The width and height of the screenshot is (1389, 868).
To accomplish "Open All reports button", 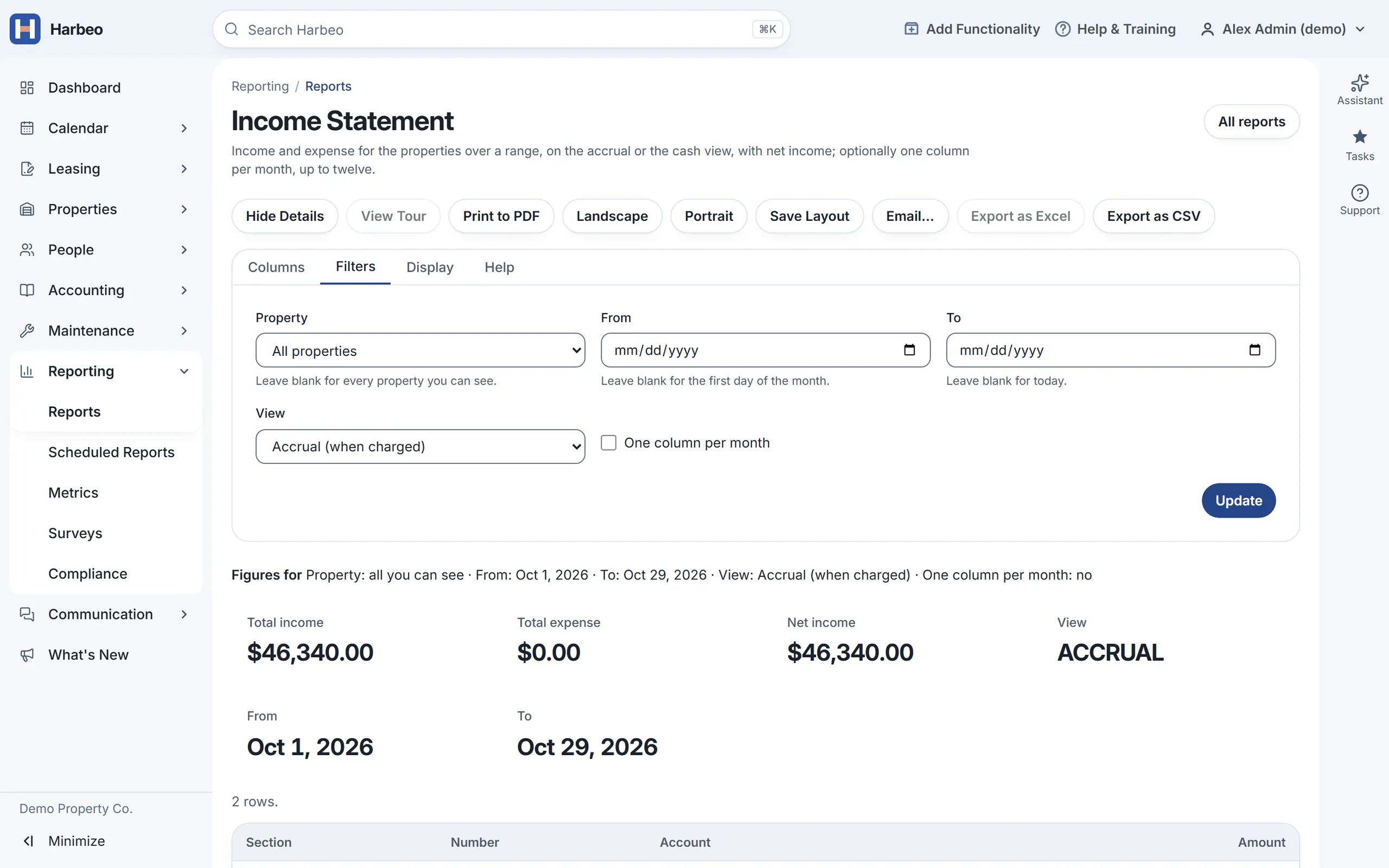I will (x=1252, y=122).
